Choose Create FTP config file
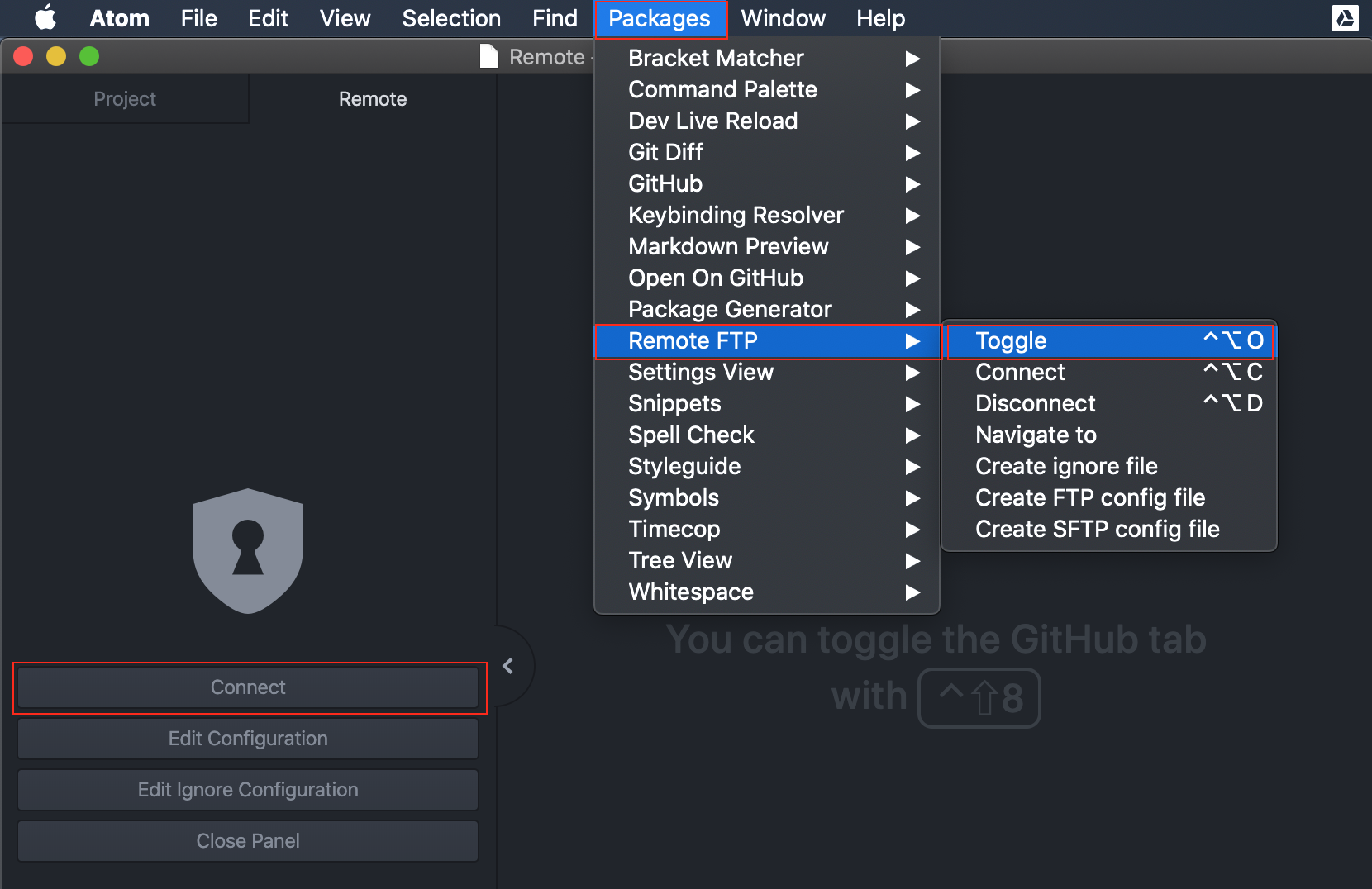The width and height of the screenshot is (1372, 889). click(1109, 497)
